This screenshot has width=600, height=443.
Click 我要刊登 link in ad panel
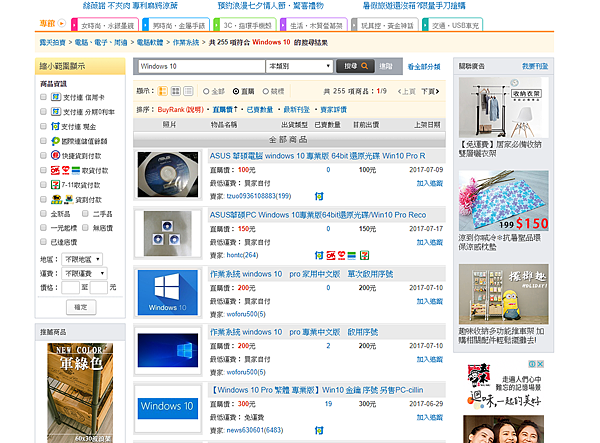click(535, 66)
